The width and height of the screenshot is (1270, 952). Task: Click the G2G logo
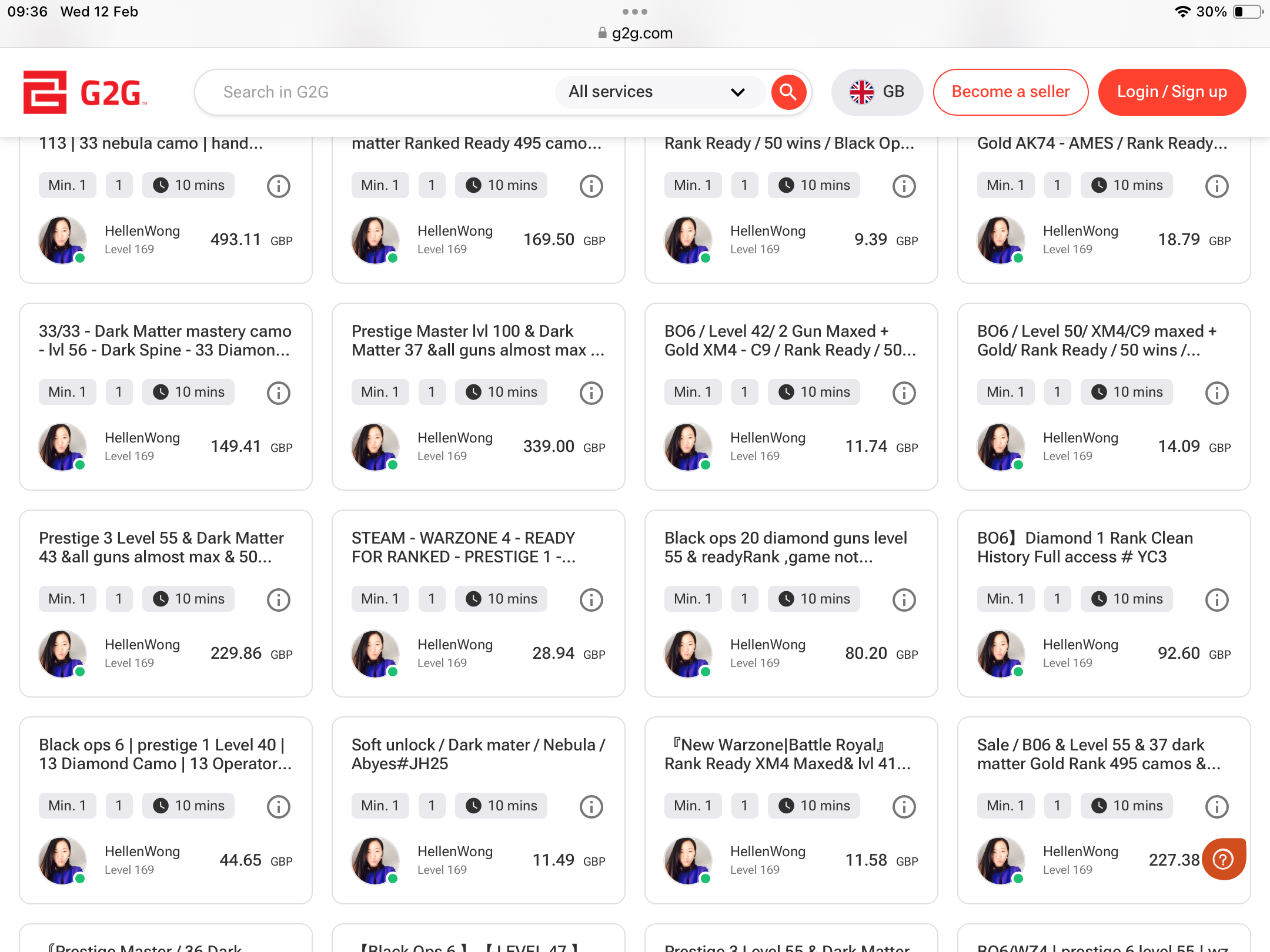coord(84,92)
